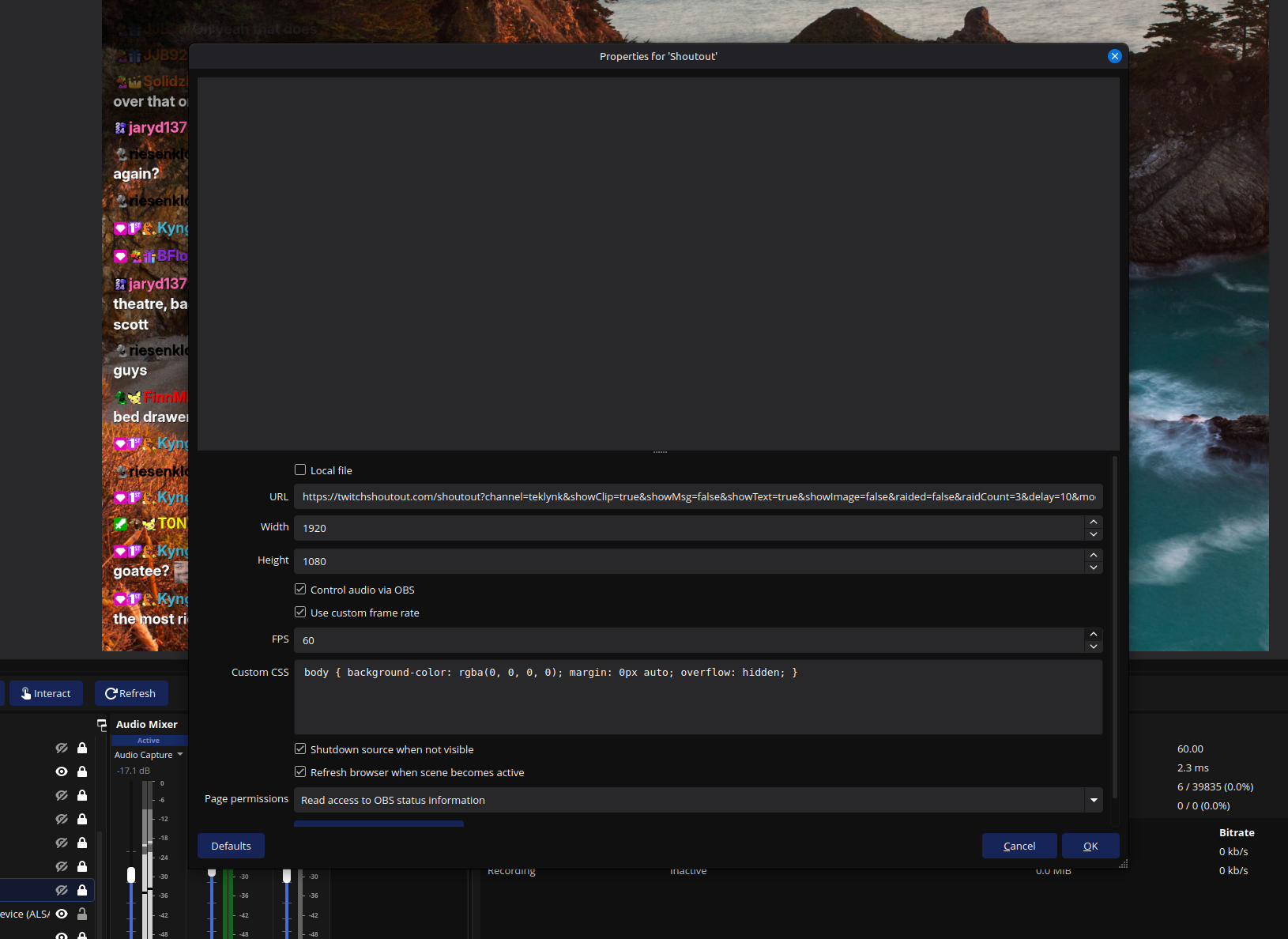Tick the Local file checkbox

point(300,469)
